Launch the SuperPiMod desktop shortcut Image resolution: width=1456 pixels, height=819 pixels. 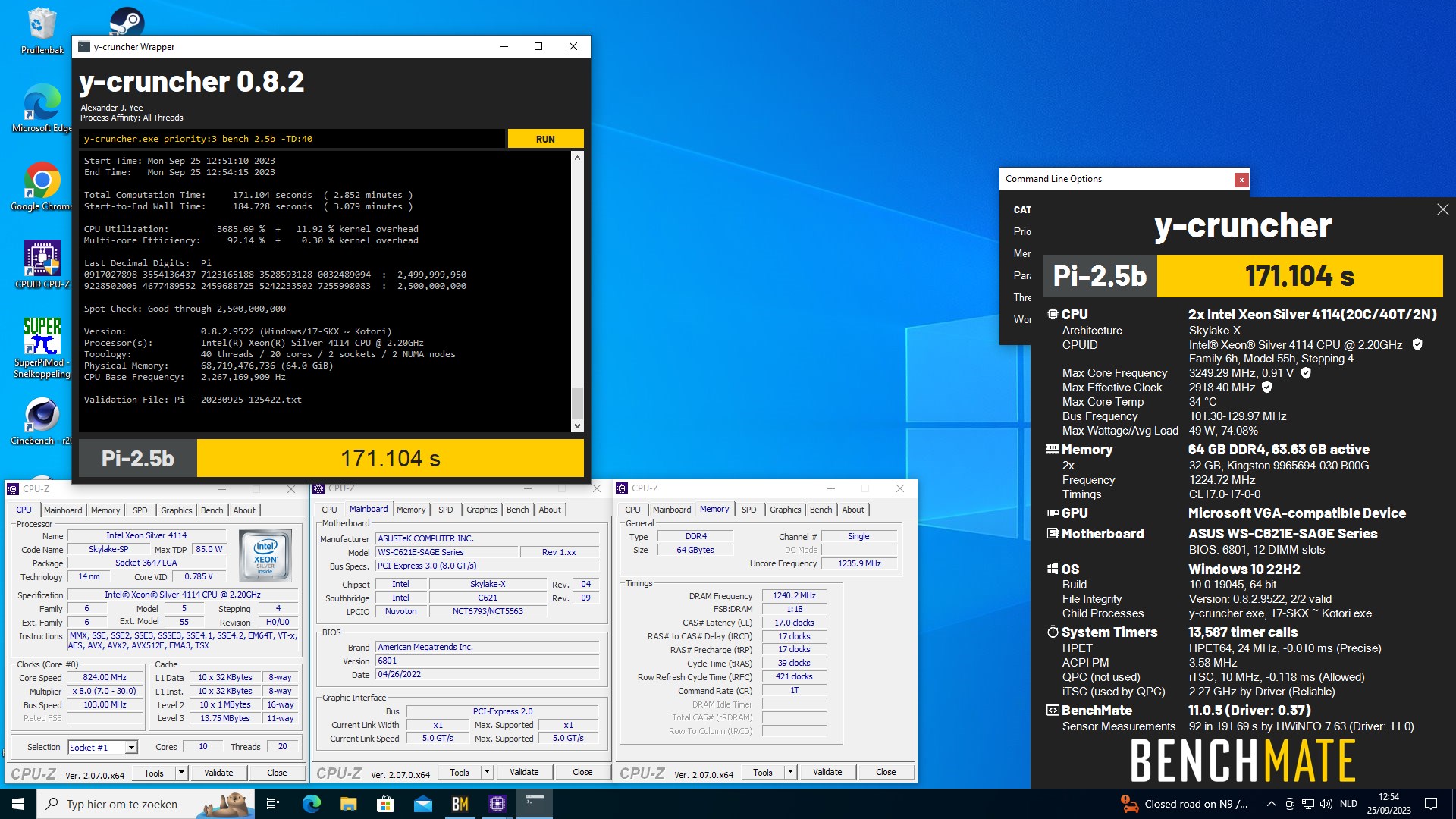[42, 348]
